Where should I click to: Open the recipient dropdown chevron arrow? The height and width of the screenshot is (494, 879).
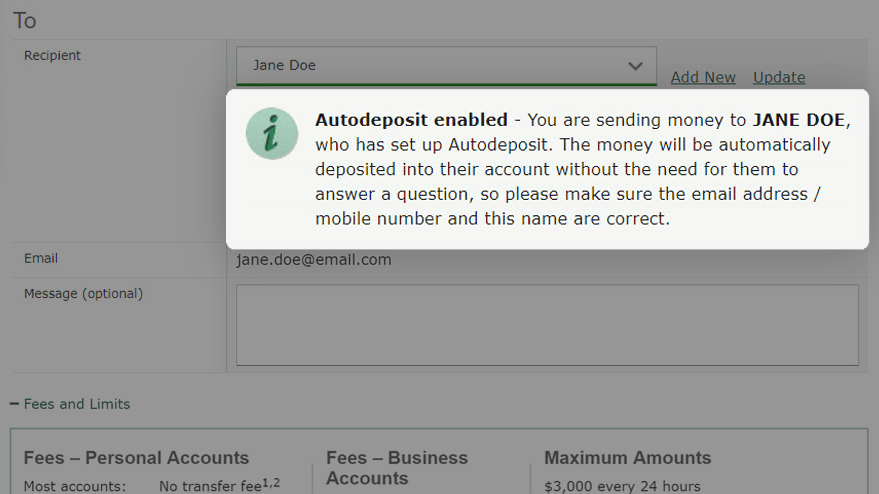pos(635,66)
